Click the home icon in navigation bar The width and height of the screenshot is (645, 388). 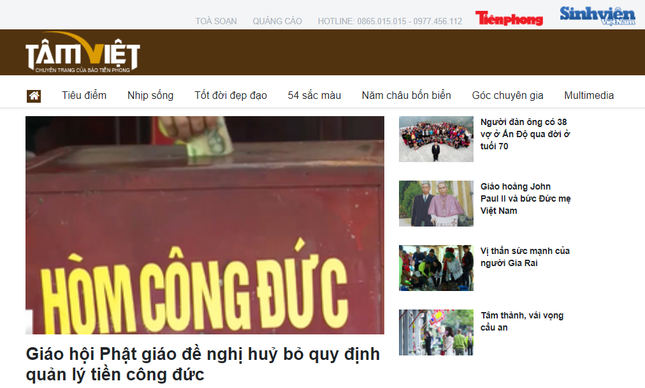34,96
